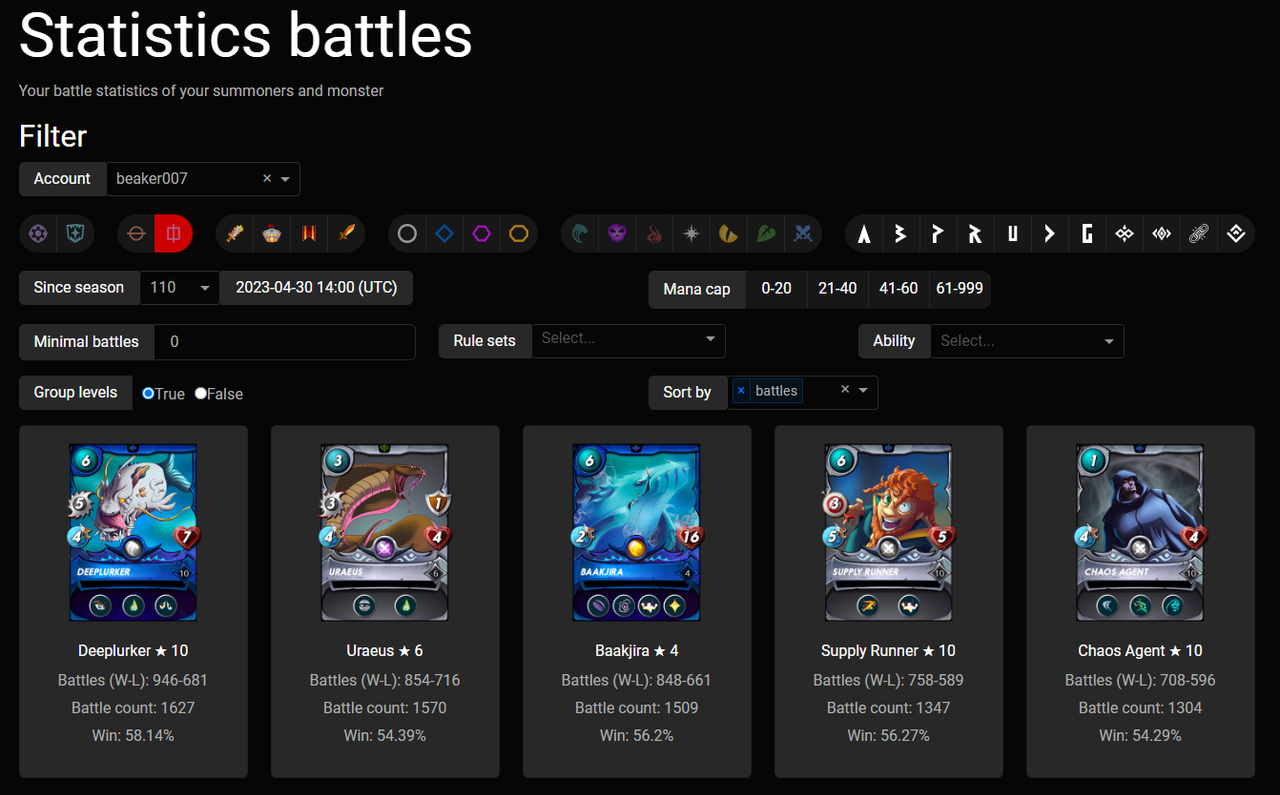1280x795 pixels.
Task: Click the 'Supply Runner ★ 10' title
Action: 889,651
